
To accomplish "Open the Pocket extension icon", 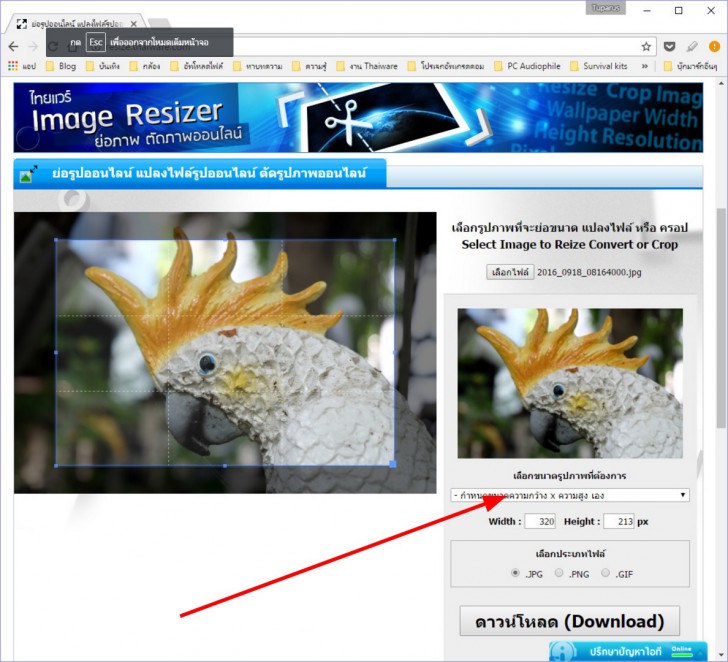I will click(669, 46).
